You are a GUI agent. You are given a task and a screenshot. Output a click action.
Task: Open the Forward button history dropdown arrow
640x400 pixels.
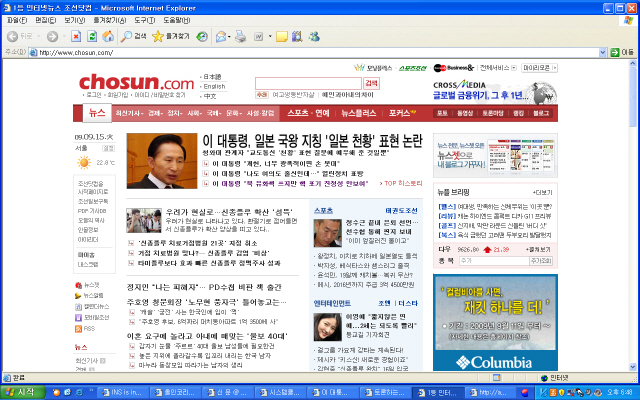coord(64,37)
